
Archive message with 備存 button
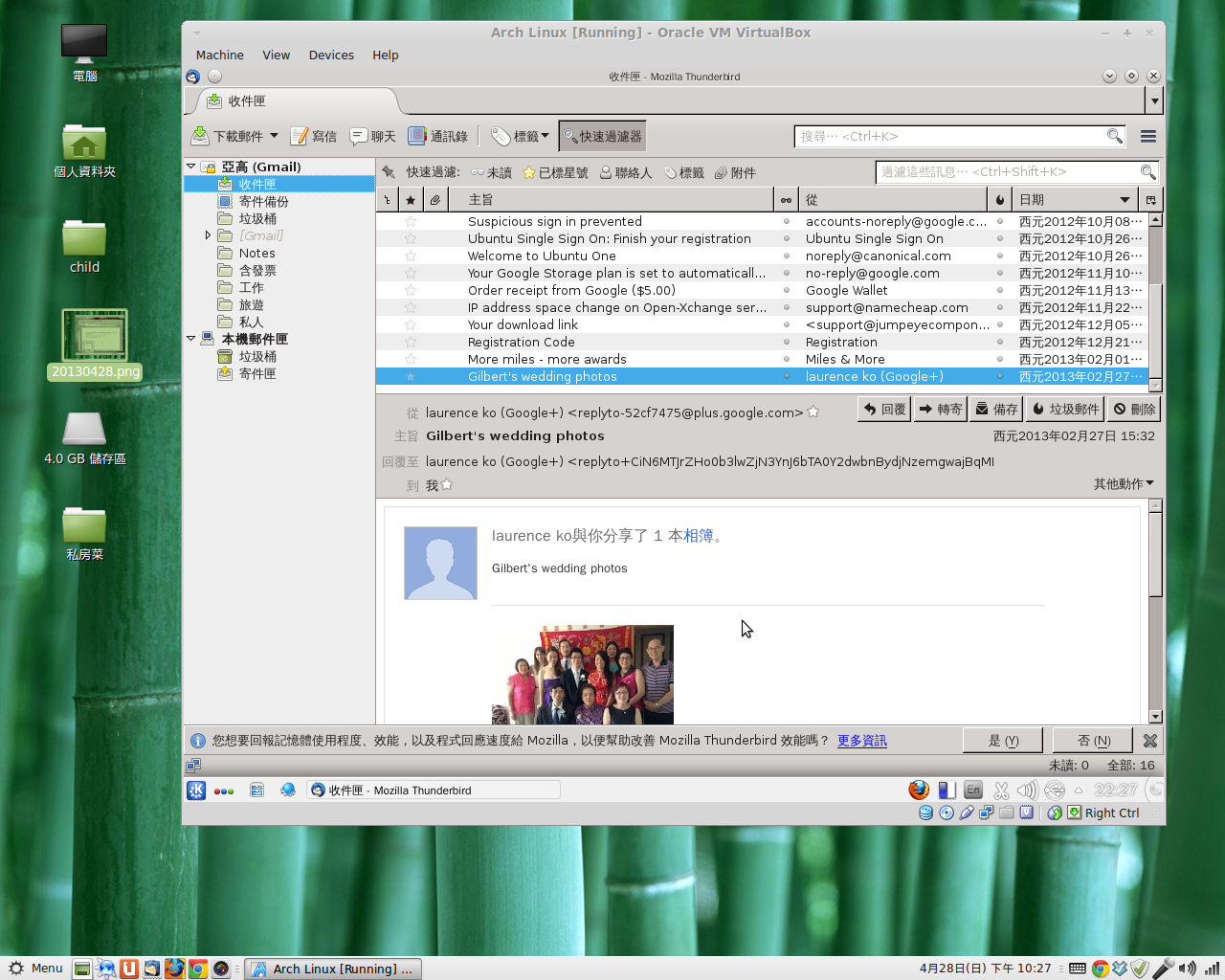point(995,410)
